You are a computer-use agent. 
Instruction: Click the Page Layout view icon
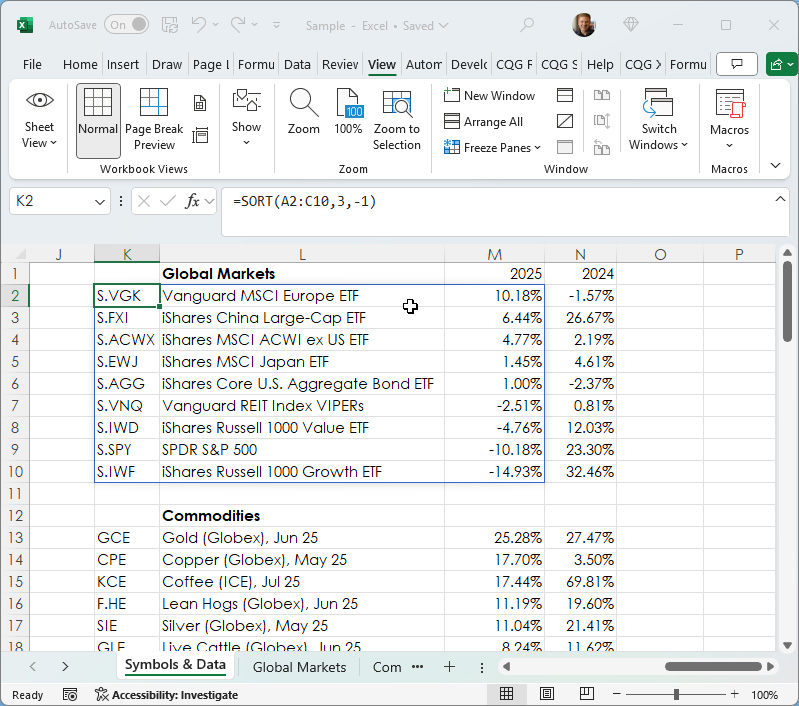200,103
